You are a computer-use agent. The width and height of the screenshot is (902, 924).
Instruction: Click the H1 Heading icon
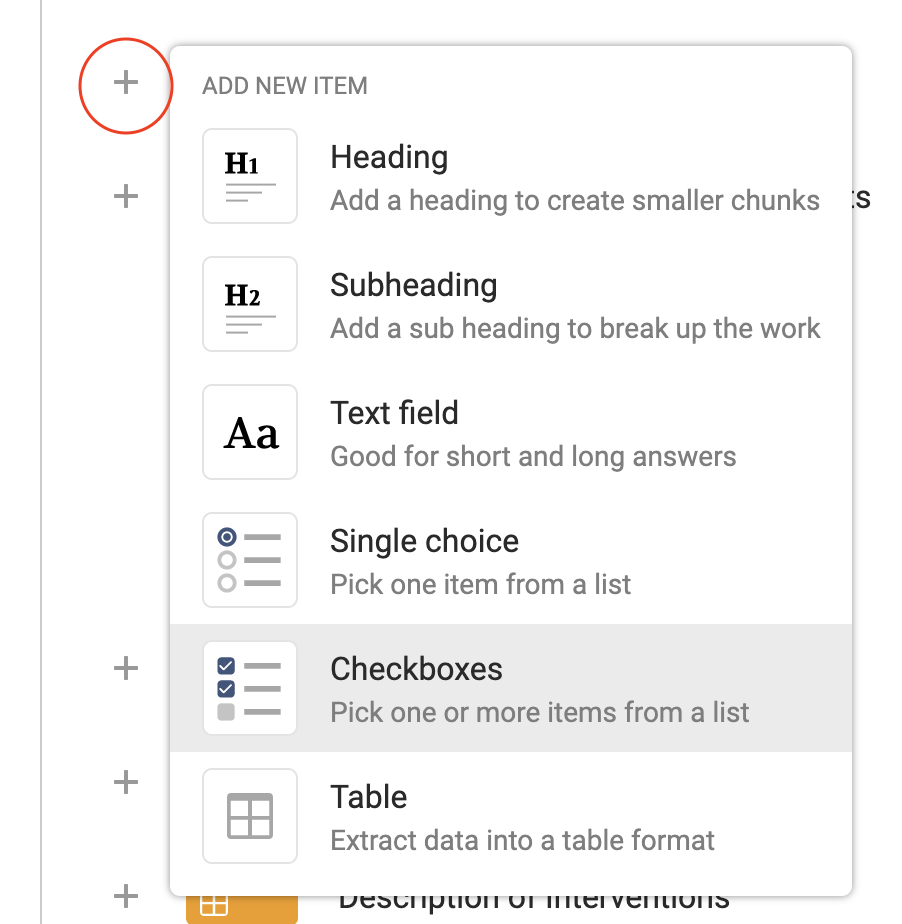(x=250, y=176)
